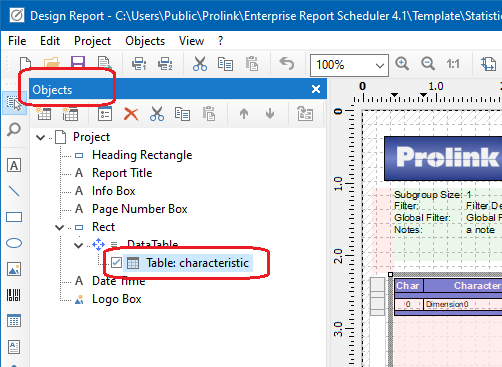Open the Project menu

(92, 41)
